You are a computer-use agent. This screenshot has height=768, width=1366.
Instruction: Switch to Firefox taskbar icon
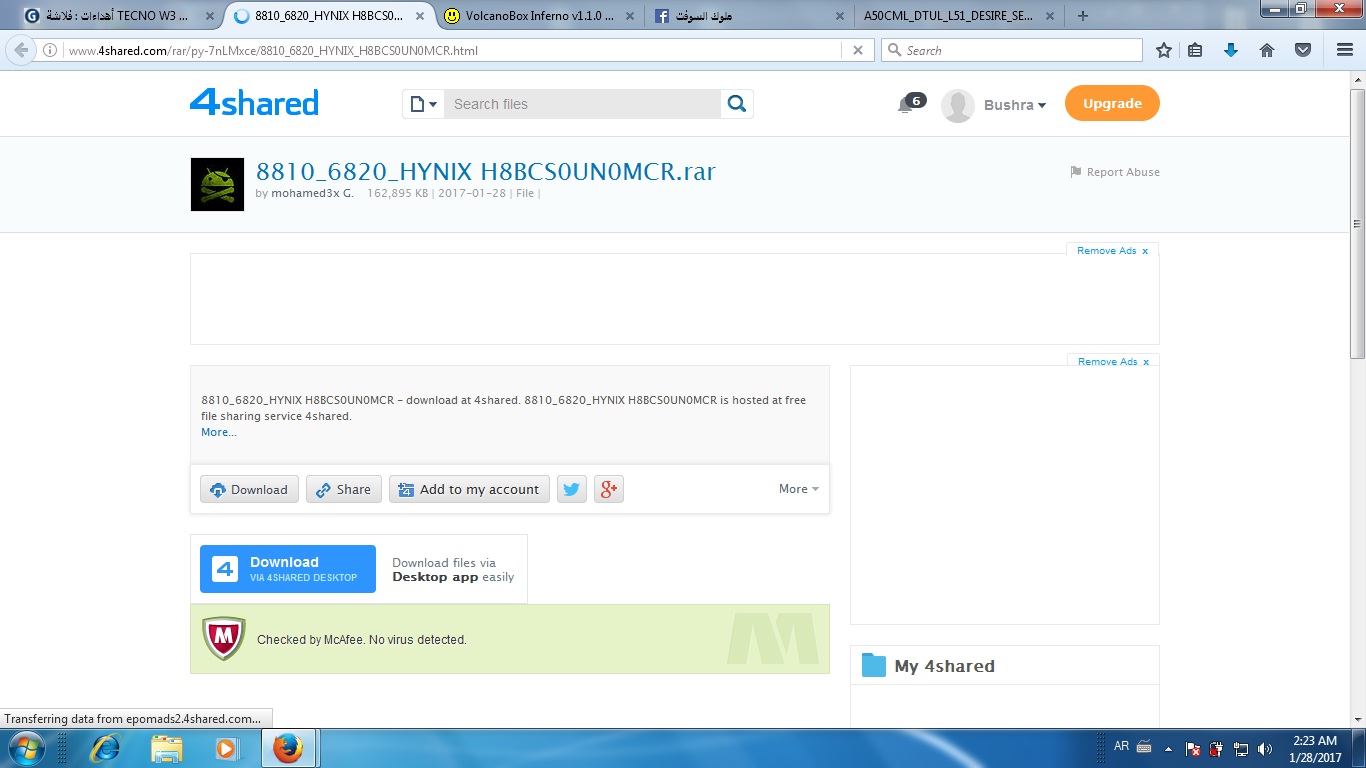(287, 748)
